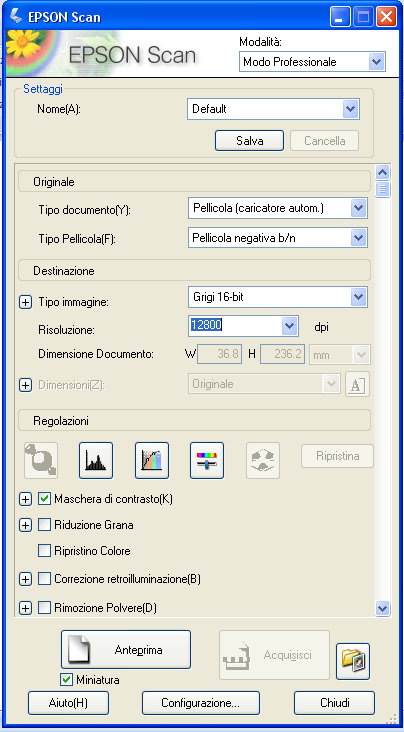The image size is (404, 732).
Task: Minimize the EPSON Scan window
Action: [x=340, y=18]
